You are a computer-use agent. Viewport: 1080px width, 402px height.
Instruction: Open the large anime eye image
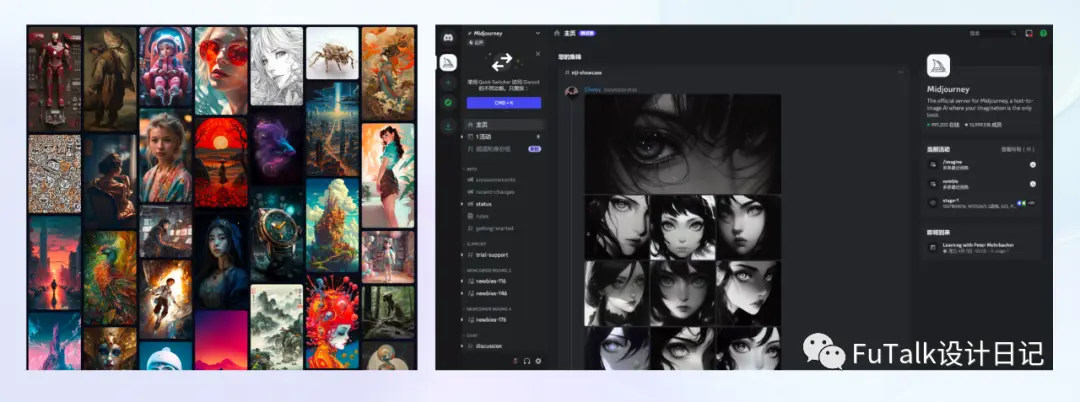683,143
